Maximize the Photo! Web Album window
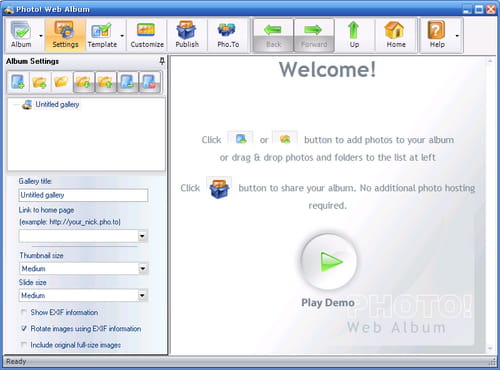Viewport: 500px width, 370px height. pyautogui.click(x=479, y=9)
